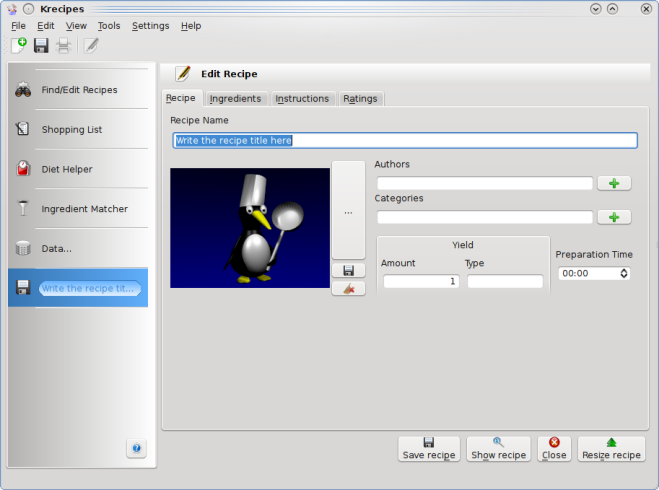Click the Save floppy toolbar icon
This screenshot has width=659, height=490.
pos(41,45)
